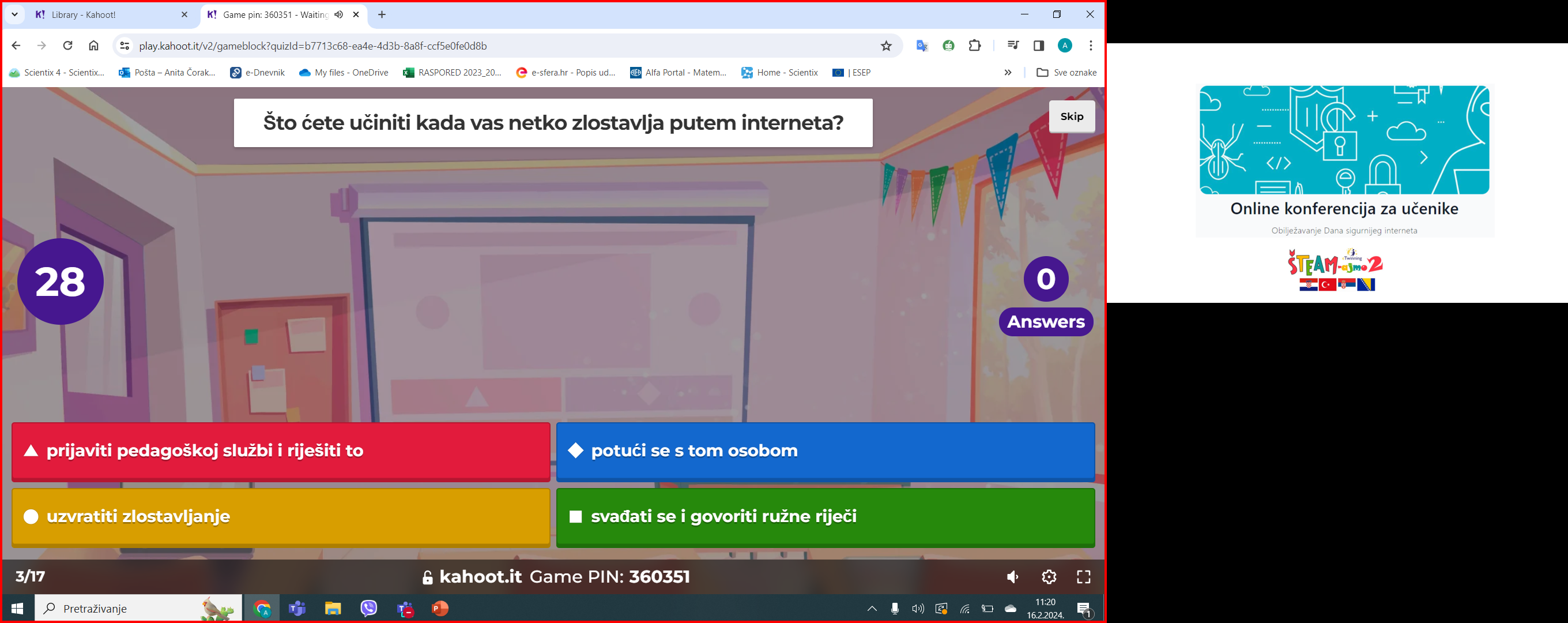Close the Library - Kahoot! tab
The width and height of the screenshot is (1568, 623).
tap(184, 14)
